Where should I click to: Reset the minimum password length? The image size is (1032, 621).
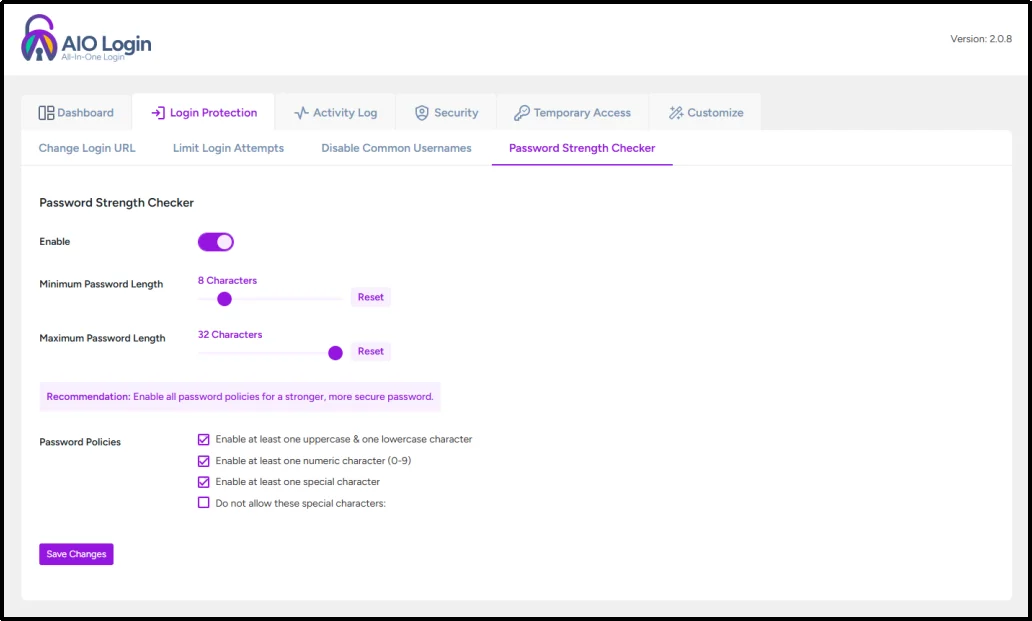click(370, 296)
